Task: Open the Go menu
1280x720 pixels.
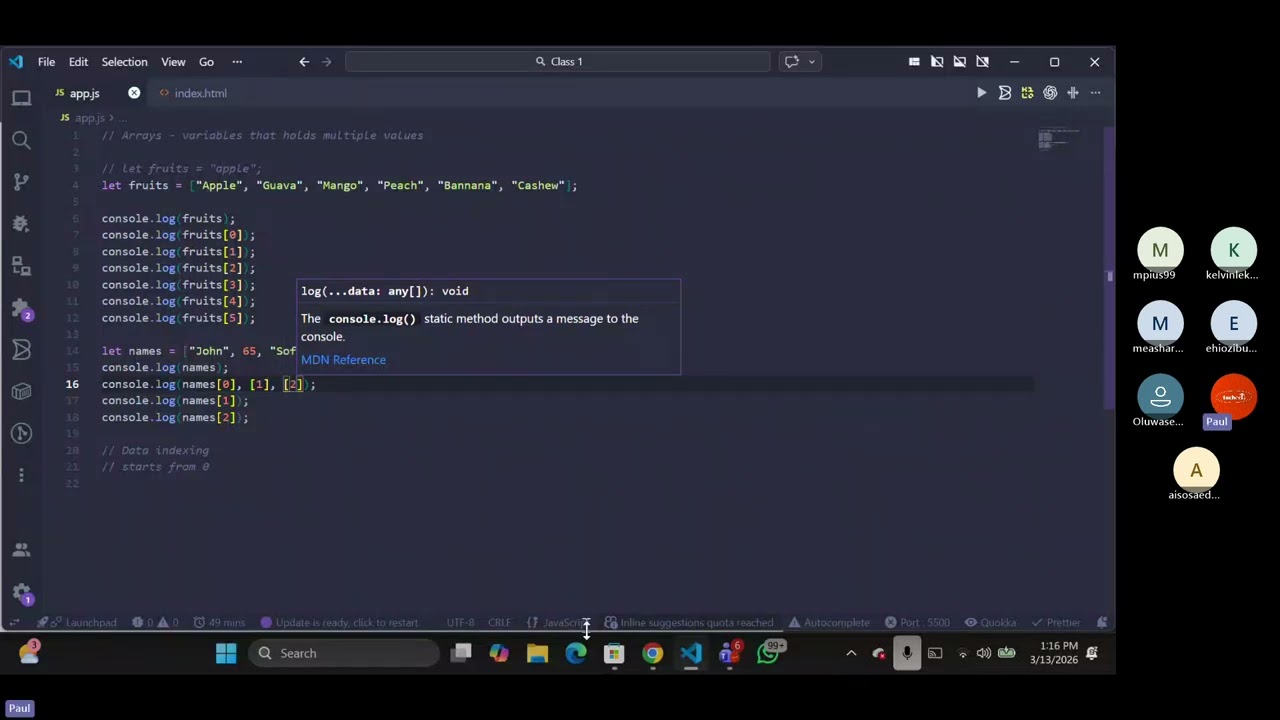Action: [x=206, y=62]
